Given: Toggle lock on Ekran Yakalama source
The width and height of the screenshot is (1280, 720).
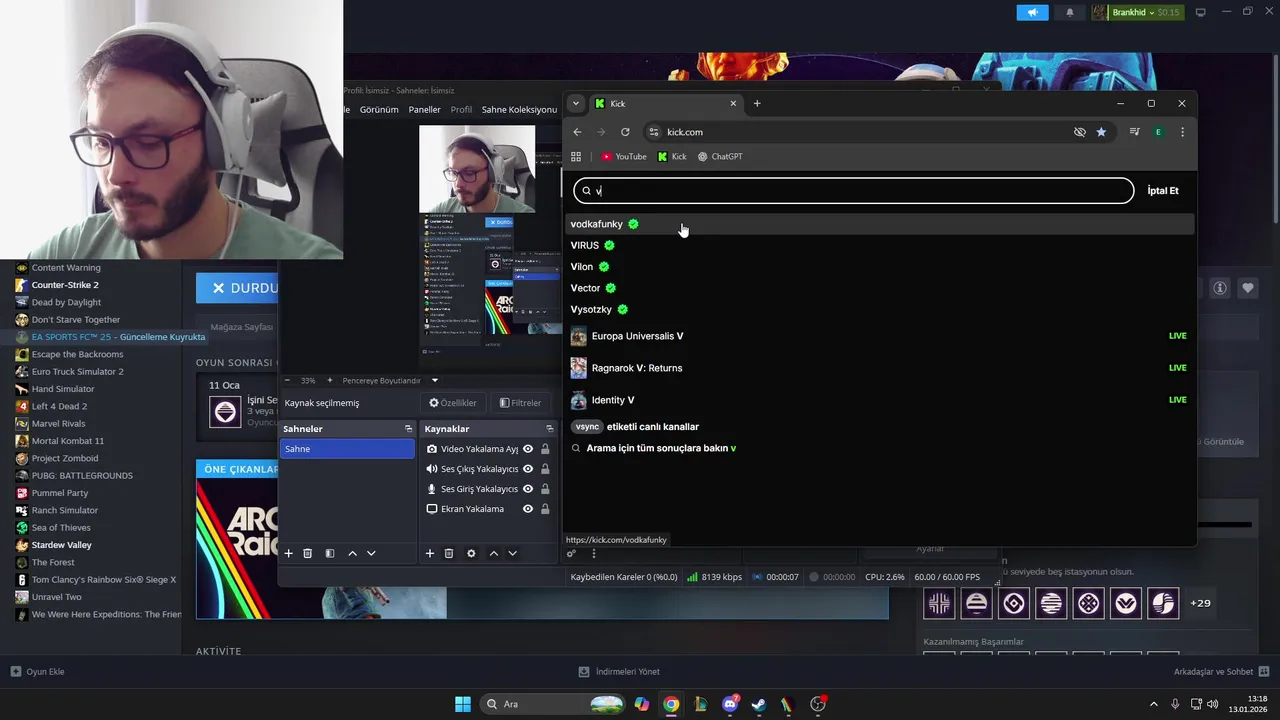Looking at the screenshot, I should coord(545,509).
